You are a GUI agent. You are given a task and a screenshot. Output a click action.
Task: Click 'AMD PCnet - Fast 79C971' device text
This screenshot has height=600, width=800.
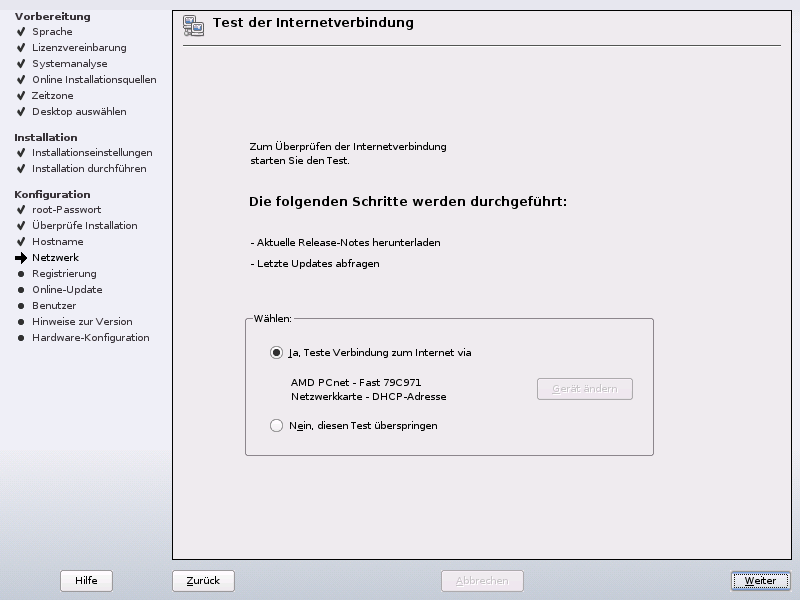(x=356, y=383)
